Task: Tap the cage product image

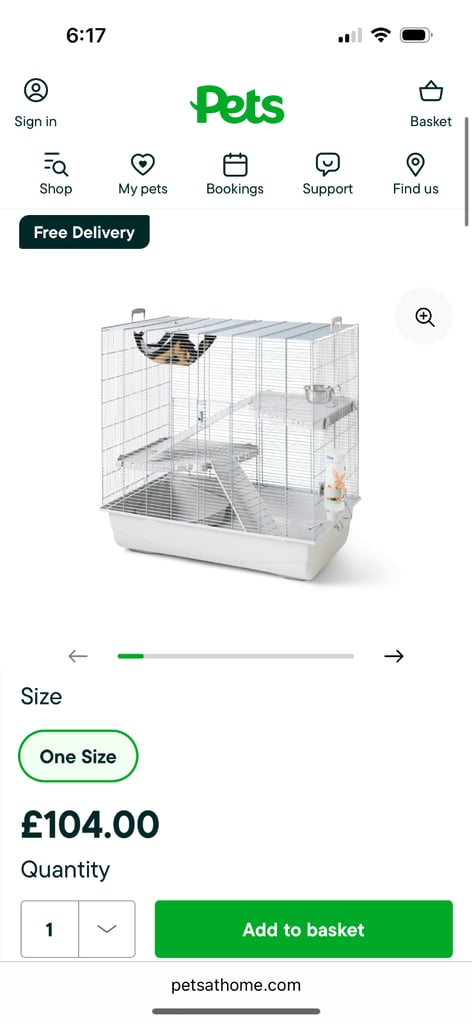Action: click(x=230, y=444)
